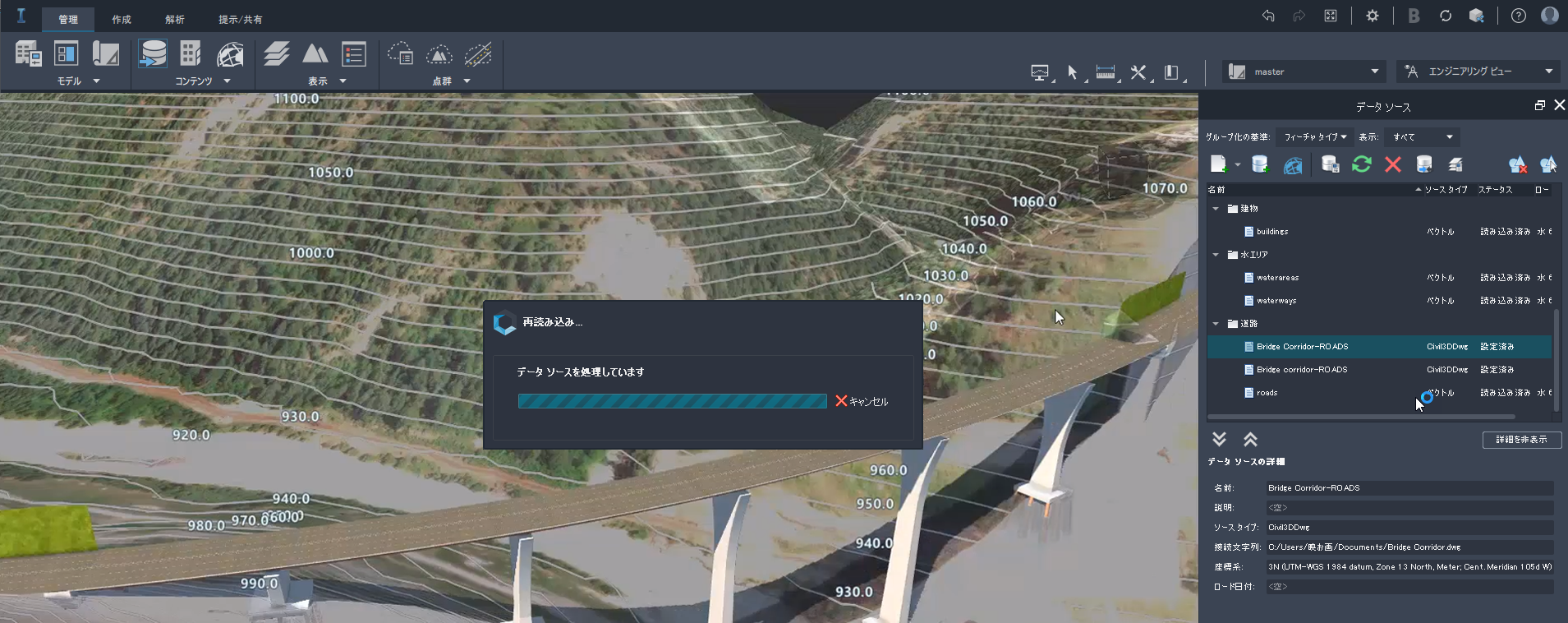Screen dimensions: 1568x623
Task: Switch to the 解析 ribbon tab
Action: click(x=175, y=19)
